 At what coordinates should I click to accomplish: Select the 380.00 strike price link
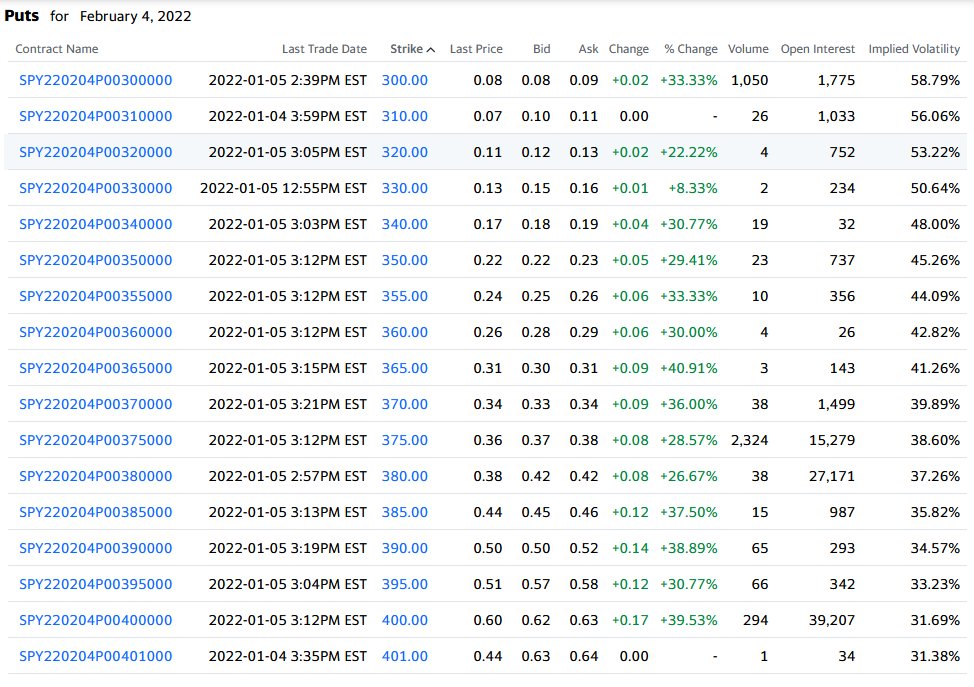pos(404,476)
